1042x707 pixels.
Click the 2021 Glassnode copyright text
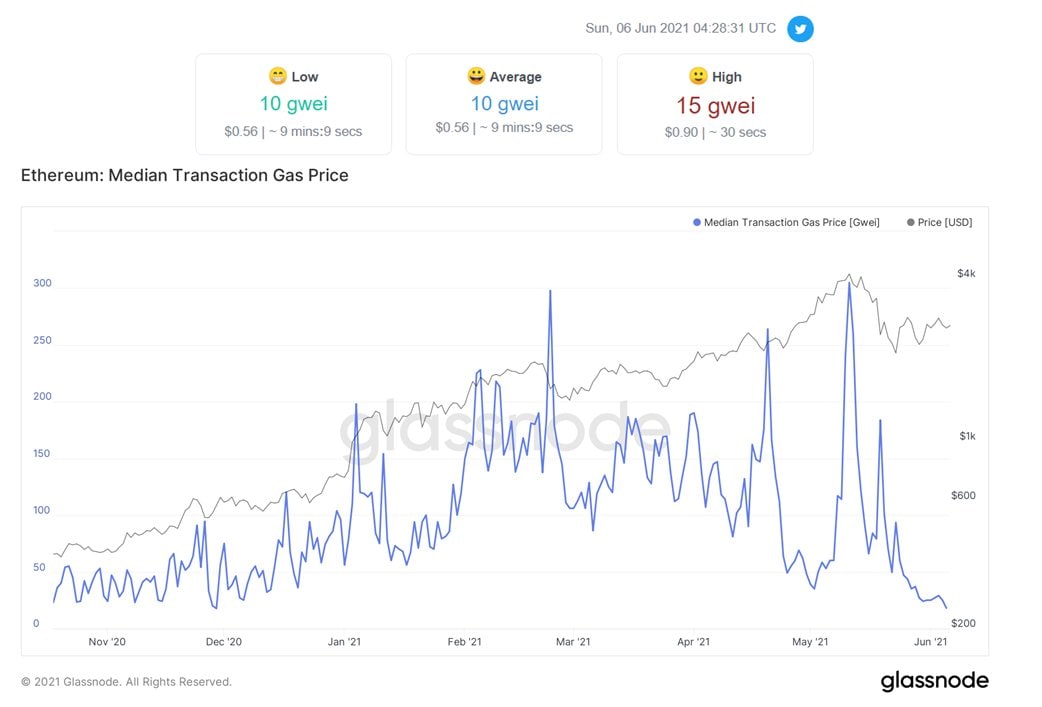click(126, 681)
